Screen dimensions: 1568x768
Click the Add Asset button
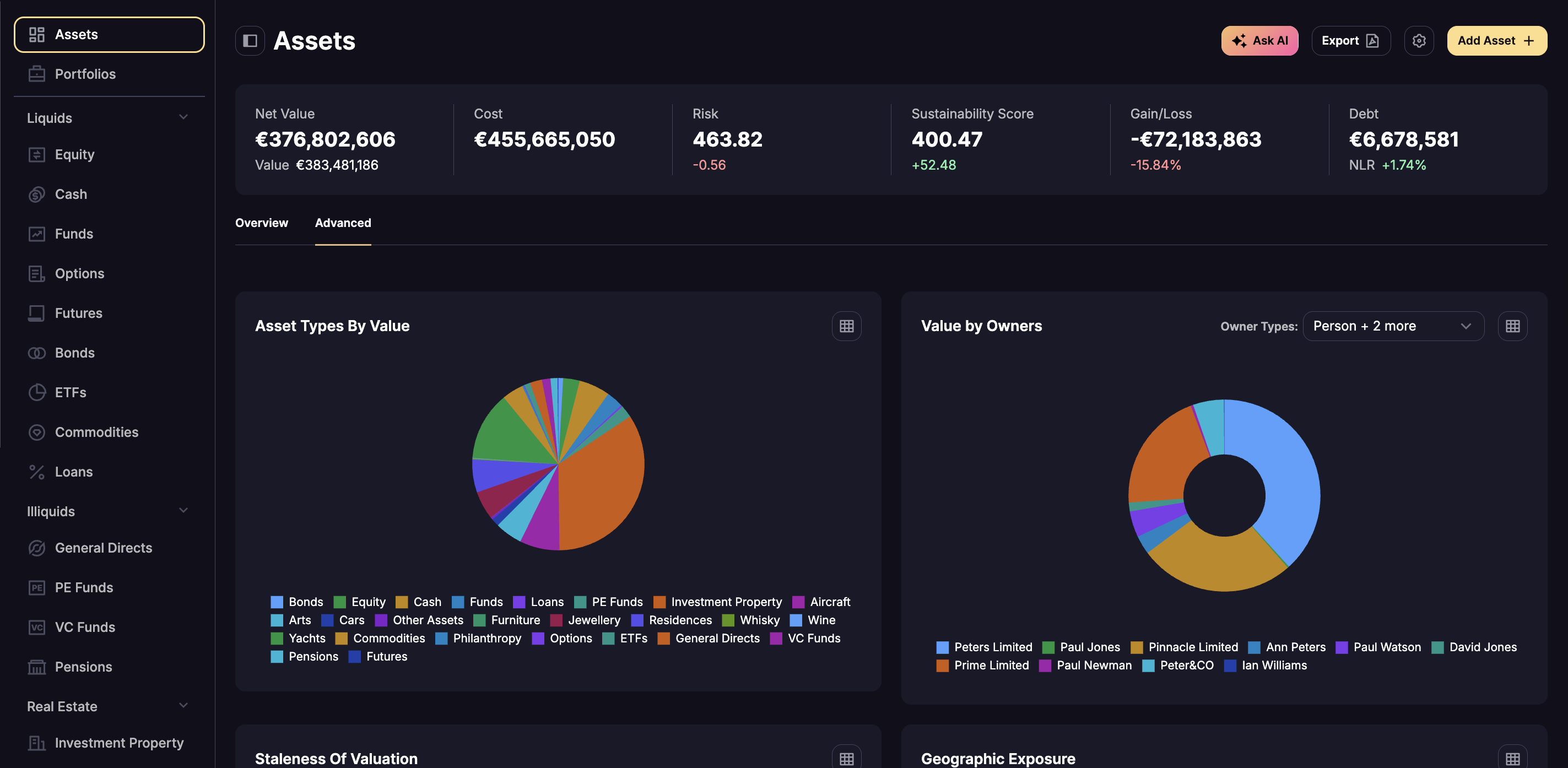pos(1497,41)
